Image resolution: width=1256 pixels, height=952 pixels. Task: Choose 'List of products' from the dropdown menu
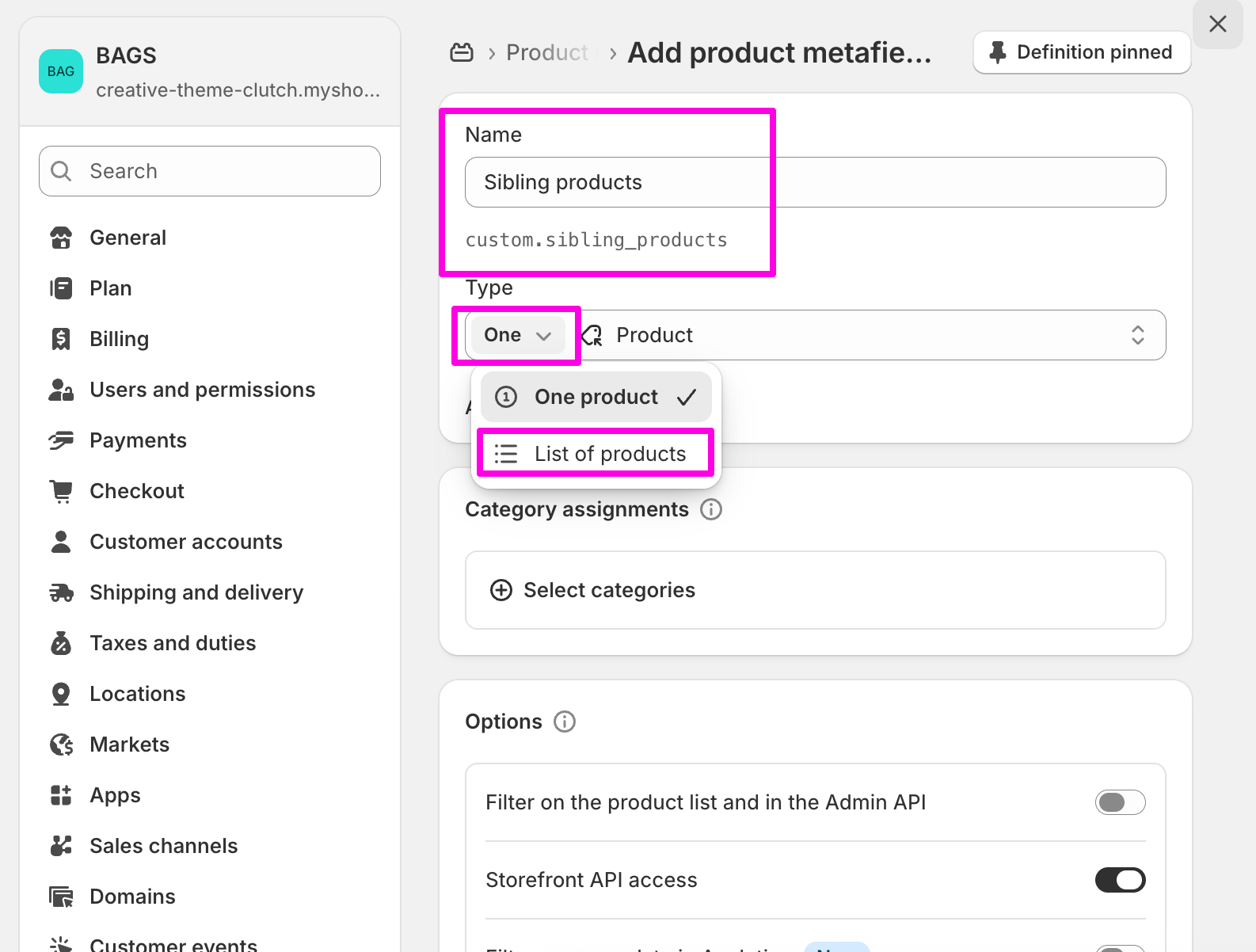coord(596,454)
